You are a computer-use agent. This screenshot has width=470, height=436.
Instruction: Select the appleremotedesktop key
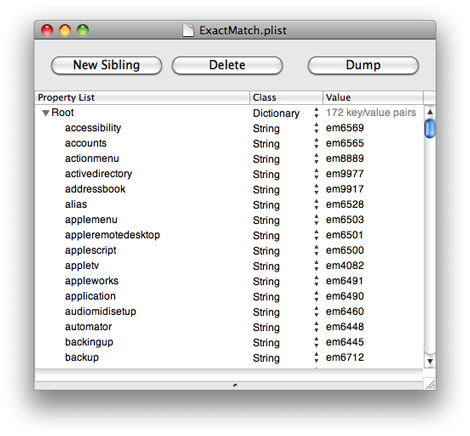pyautogui.click(x=113, y=235)
